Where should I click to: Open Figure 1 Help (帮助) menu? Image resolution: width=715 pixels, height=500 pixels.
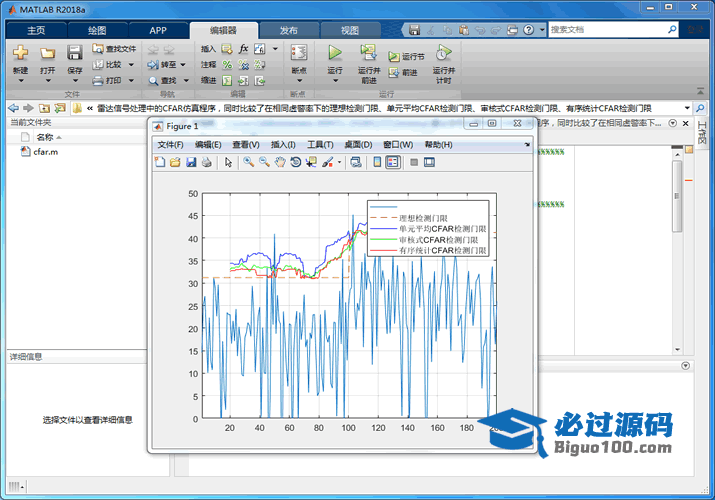[x=438, y=144]
